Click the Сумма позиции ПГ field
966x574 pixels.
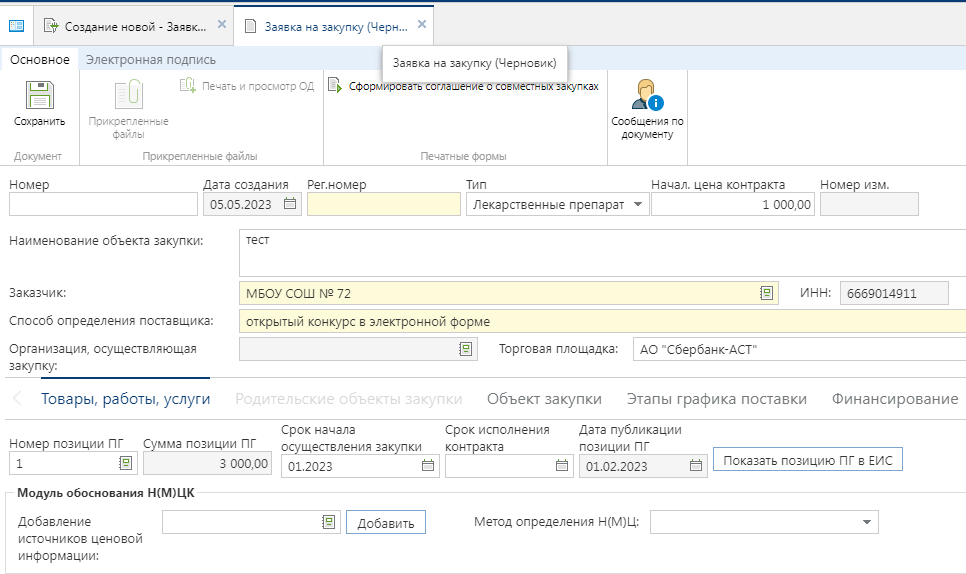click(x=208, y=463)
